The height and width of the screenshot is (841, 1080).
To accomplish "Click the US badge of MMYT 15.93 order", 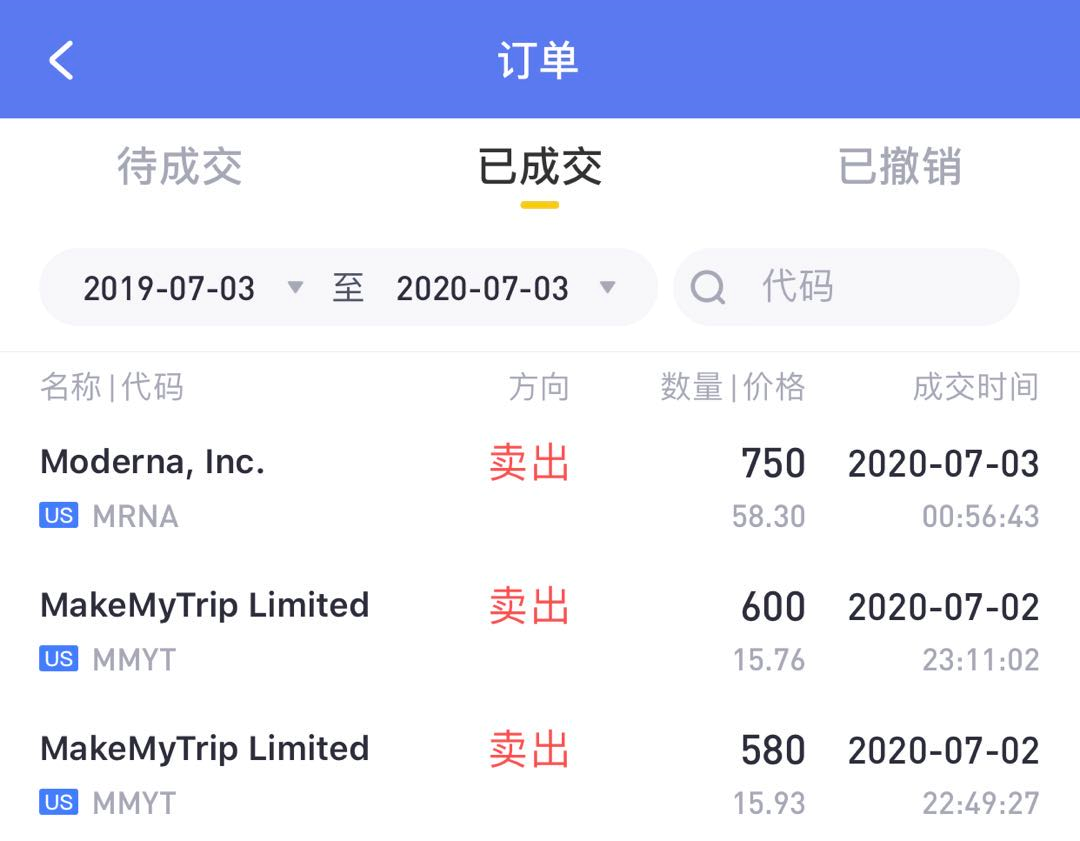I will pyautogui.click(x=59, y=802).
